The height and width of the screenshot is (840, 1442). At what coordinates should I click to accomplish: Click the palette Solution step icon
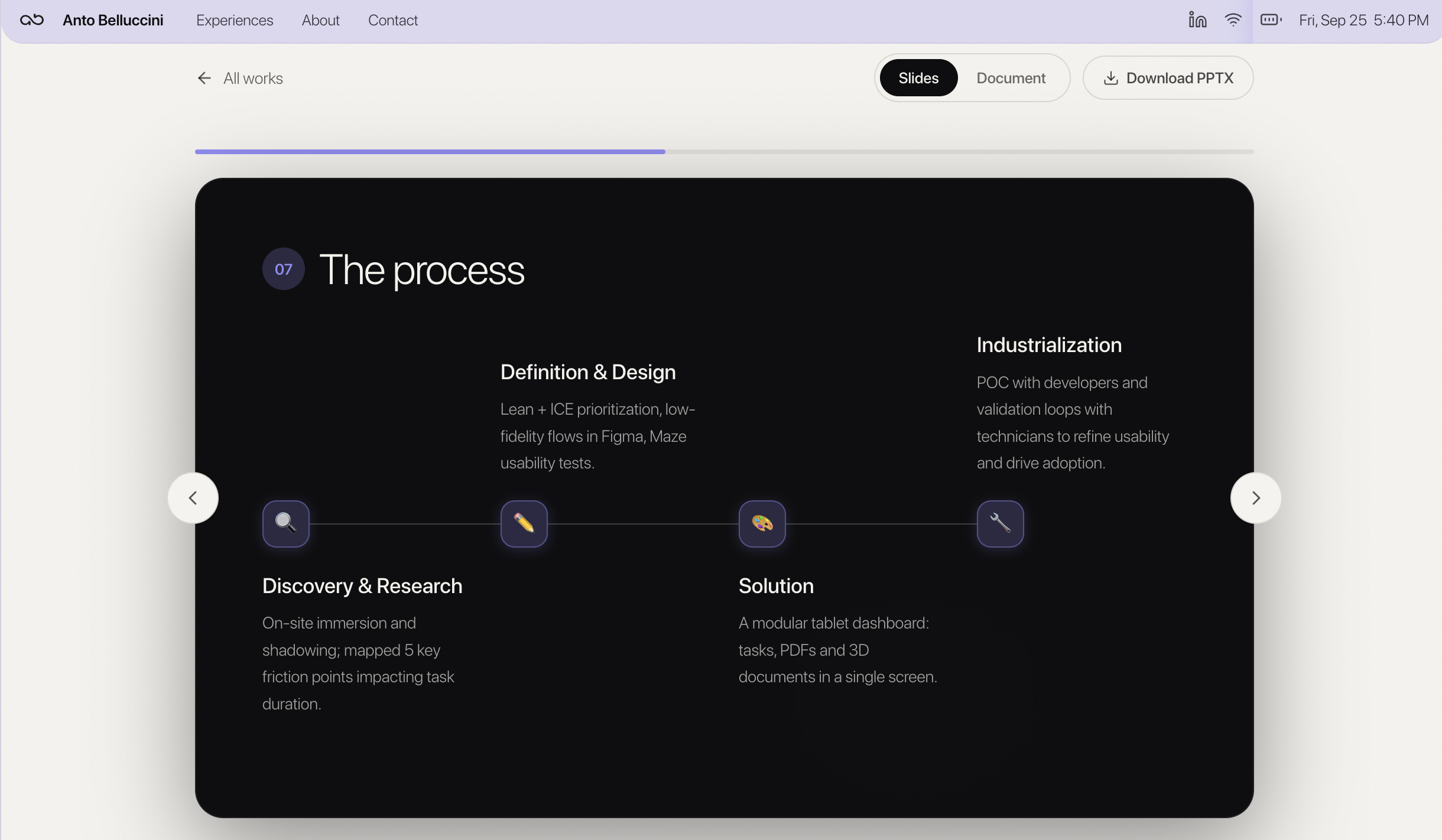[x=762, y=523]
